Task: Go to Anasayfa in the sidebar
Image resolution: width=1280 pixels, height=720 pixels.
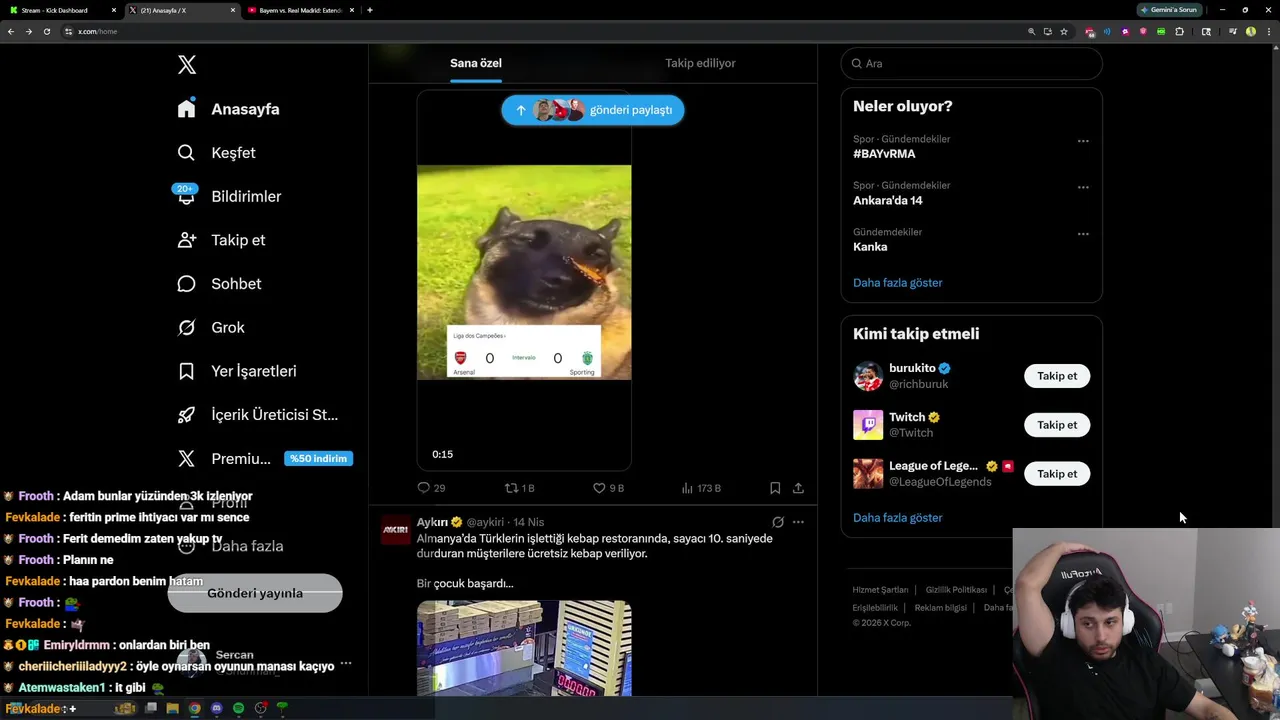Action: click(x=229, y=109)
